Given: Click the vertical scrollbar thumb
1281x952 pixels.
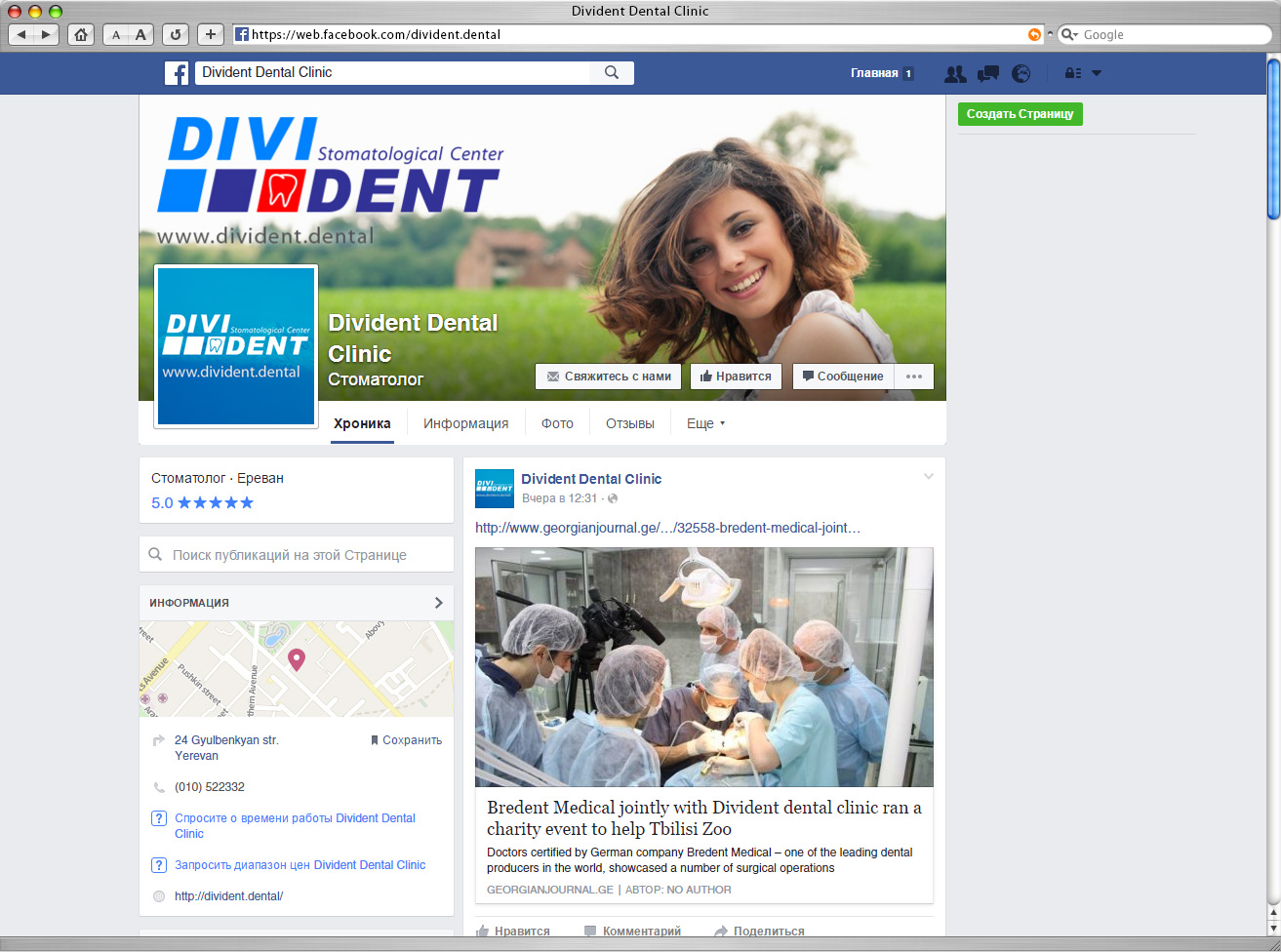Looking at the screenshot, I should click(x=1273, y=141).
